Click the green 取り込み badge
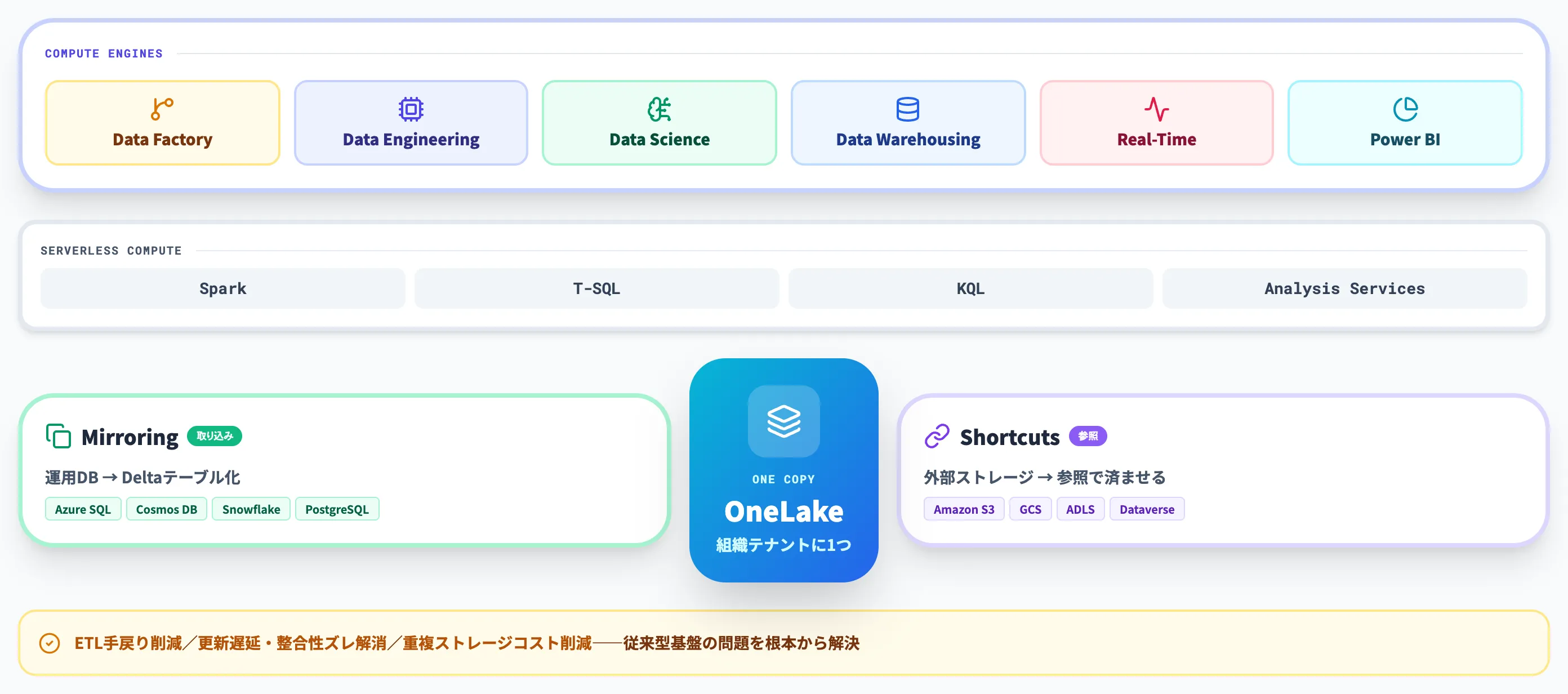 [214, 436]
